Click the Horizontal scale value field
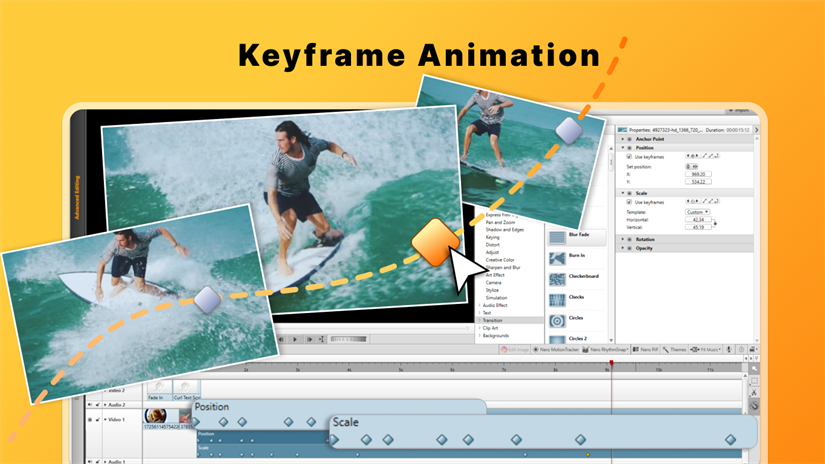The height and width of the screenshot is (464, 825). [698, 220]
